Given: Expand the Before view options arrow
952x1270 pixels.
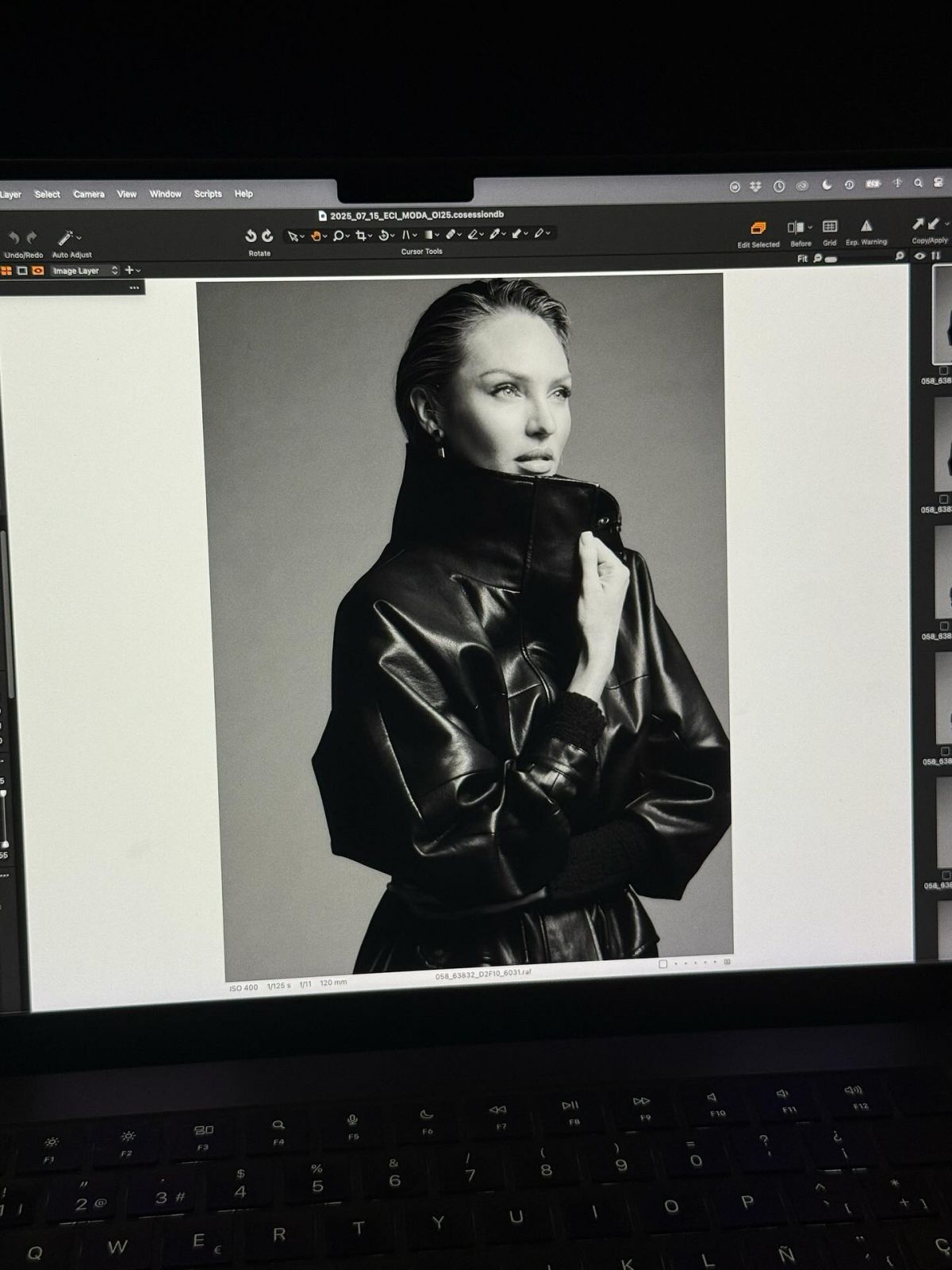Looking at the screenshot, I should pos(810,228).
